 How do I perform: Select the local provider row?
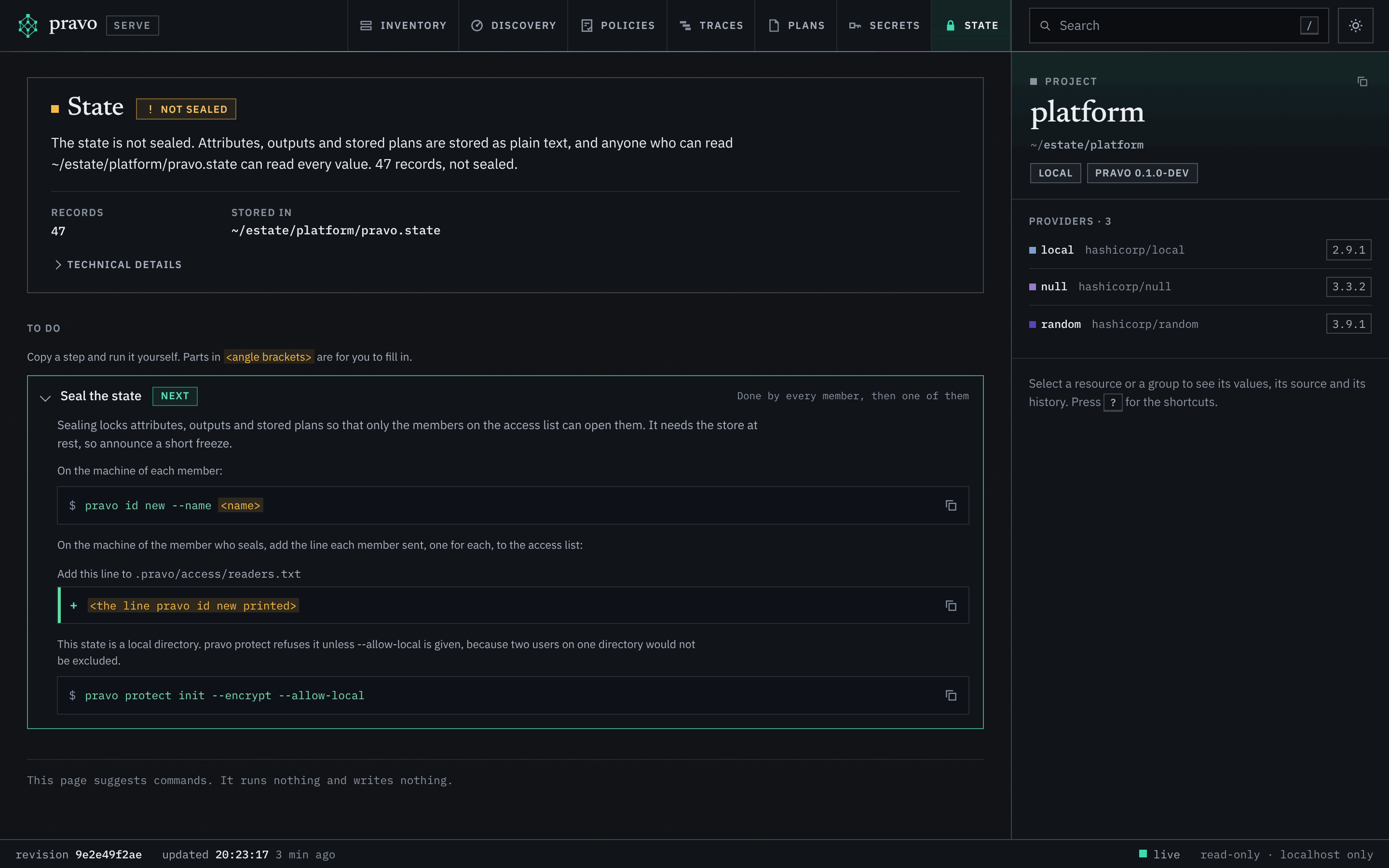click(1199, 250)
